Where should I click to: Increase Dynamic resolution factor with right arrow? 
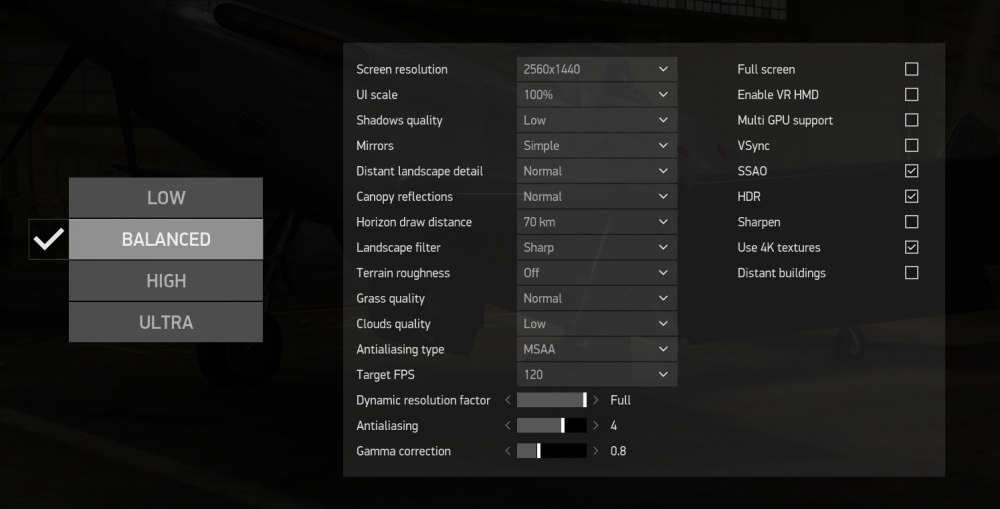[596, 400]
